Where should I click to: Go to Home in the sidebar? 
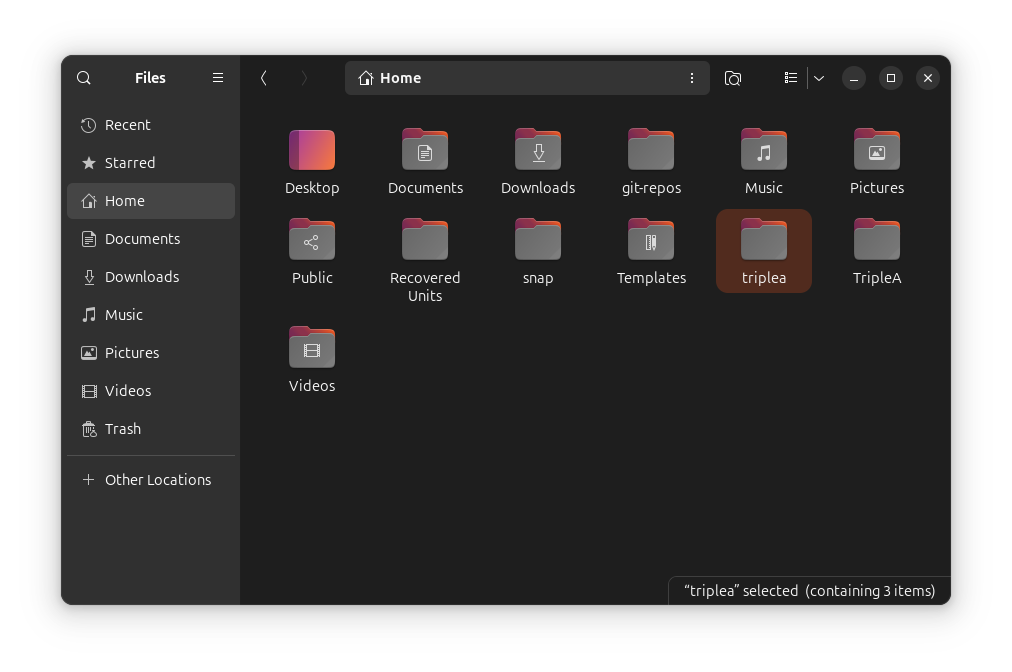coord(151,201)
